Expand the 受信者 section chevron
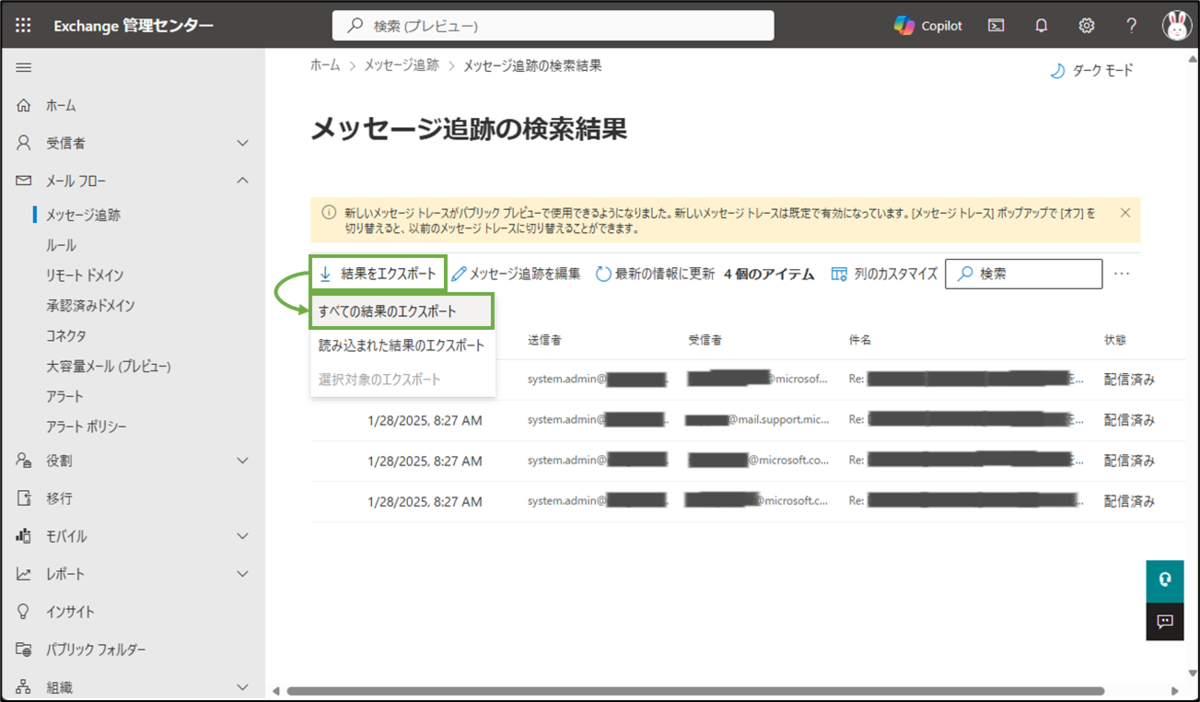Viewport: 1200px width, 702px height. (242, 143)
